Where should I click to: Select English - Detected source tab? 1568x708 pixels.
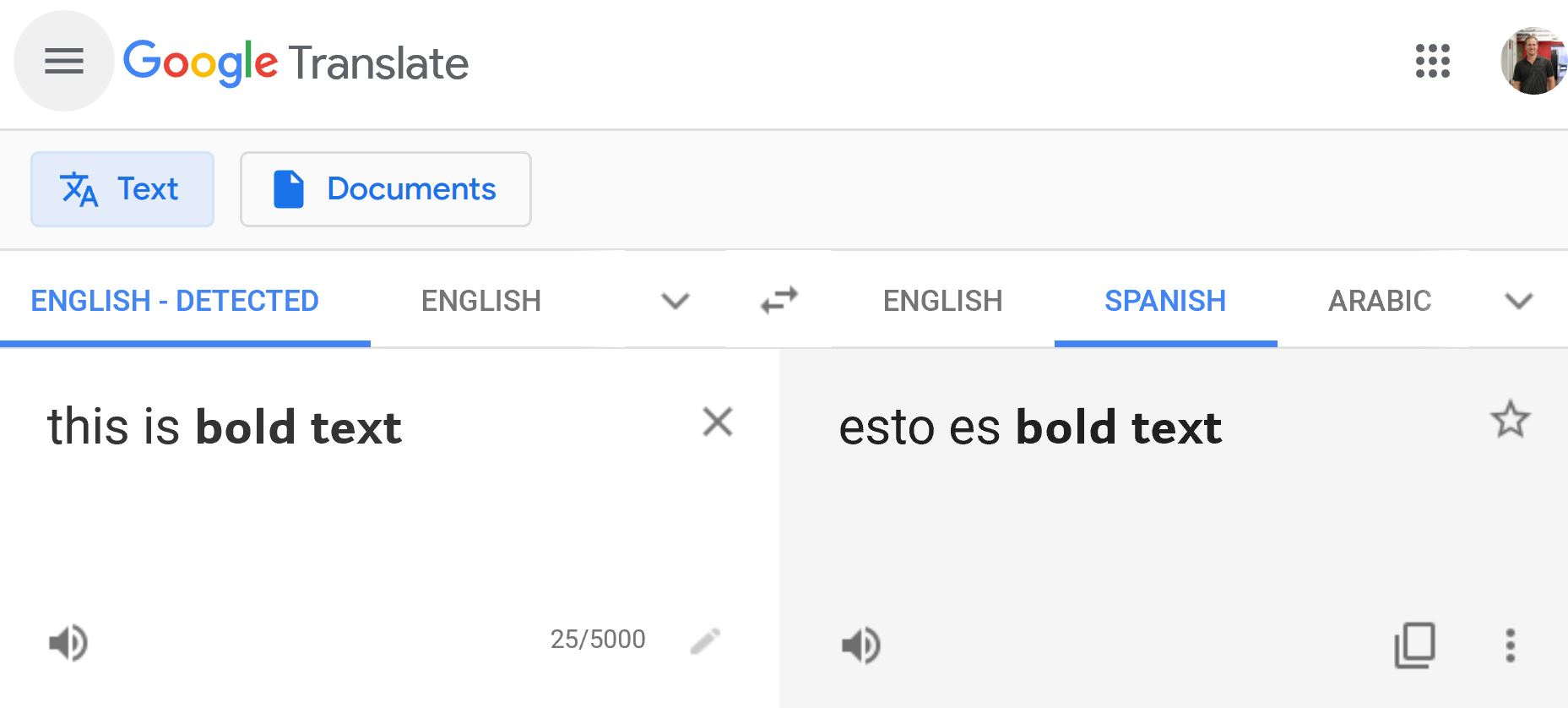[175, 301]
